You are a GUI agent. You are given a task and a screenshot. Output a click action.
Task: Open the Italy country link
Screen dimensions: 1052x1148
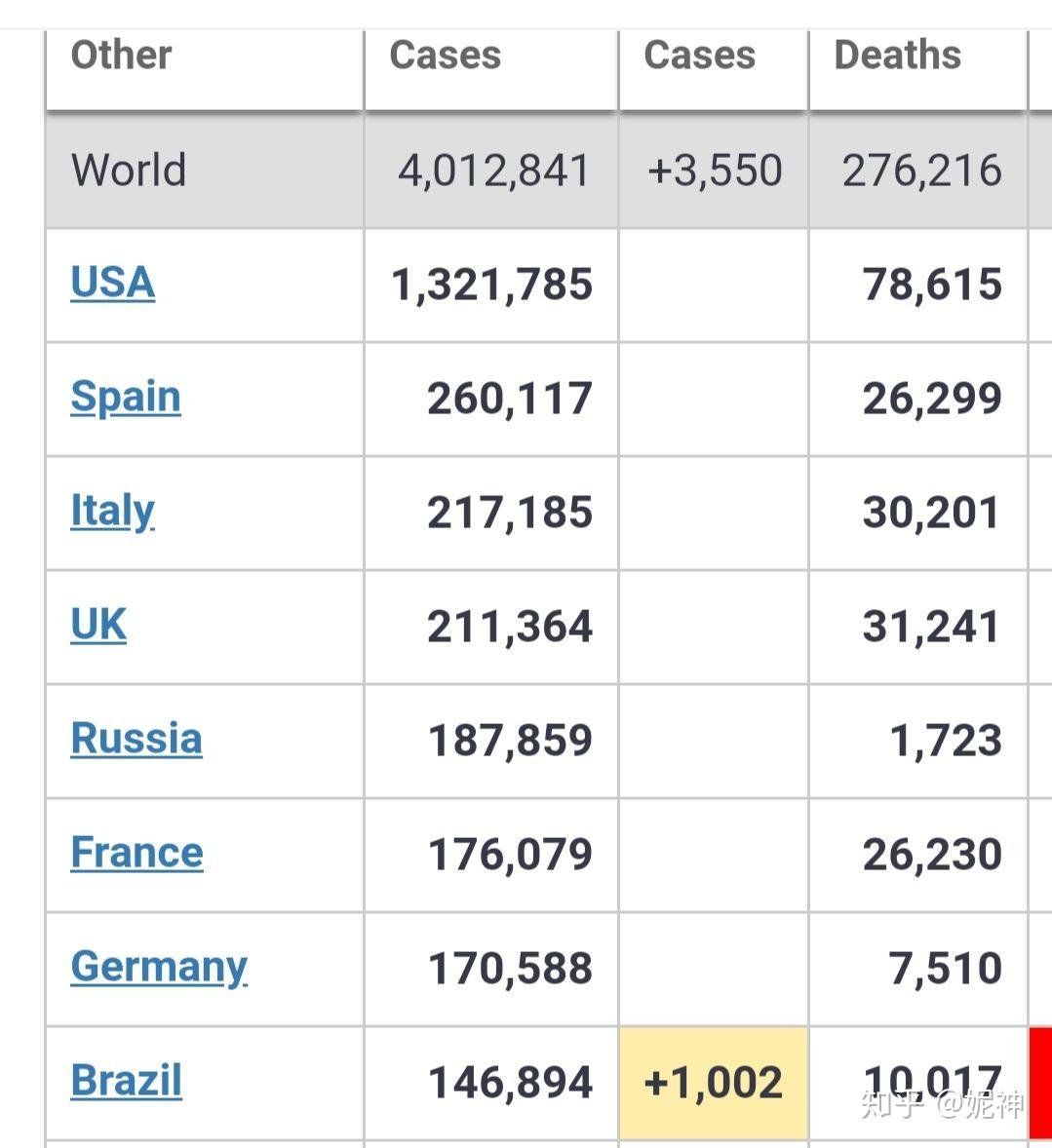[113, 511]
